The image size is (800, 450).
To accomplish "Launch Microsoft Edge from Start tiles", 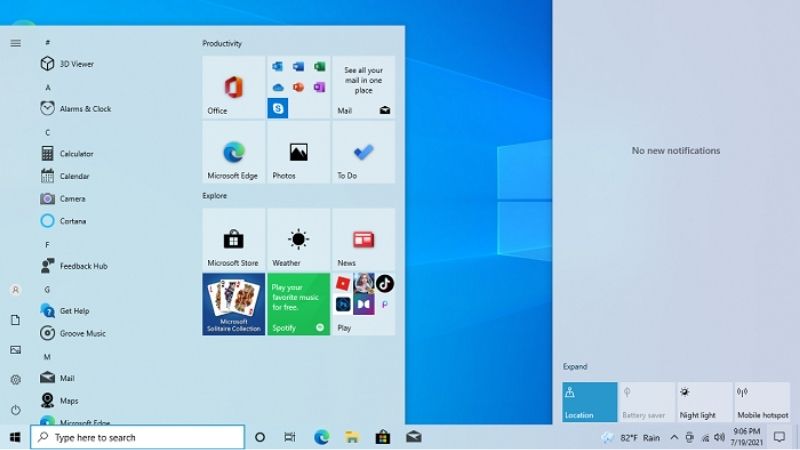I will [x=233, y=152].
